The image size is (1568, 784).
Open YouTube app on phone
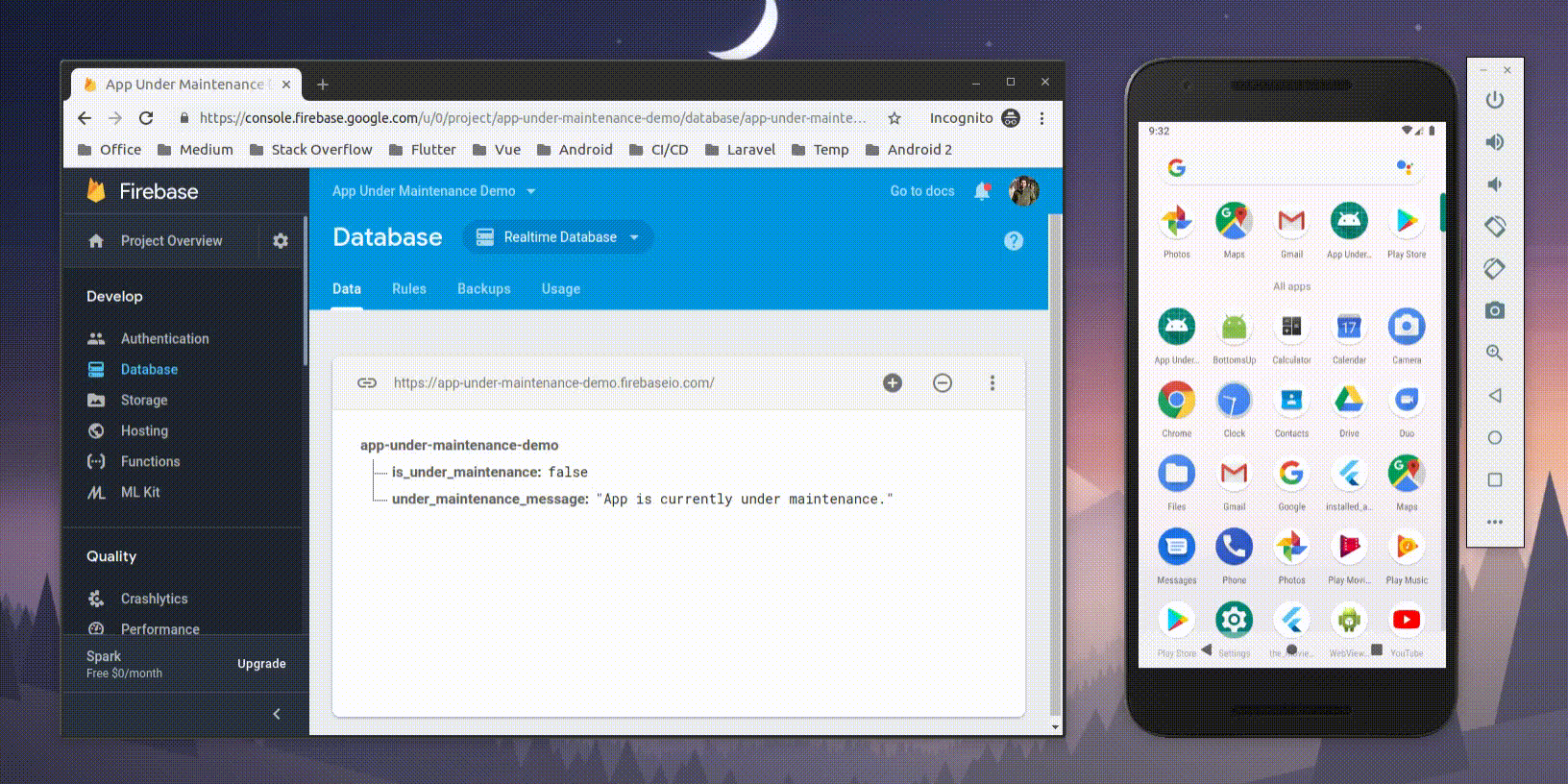pos(1407,627)
